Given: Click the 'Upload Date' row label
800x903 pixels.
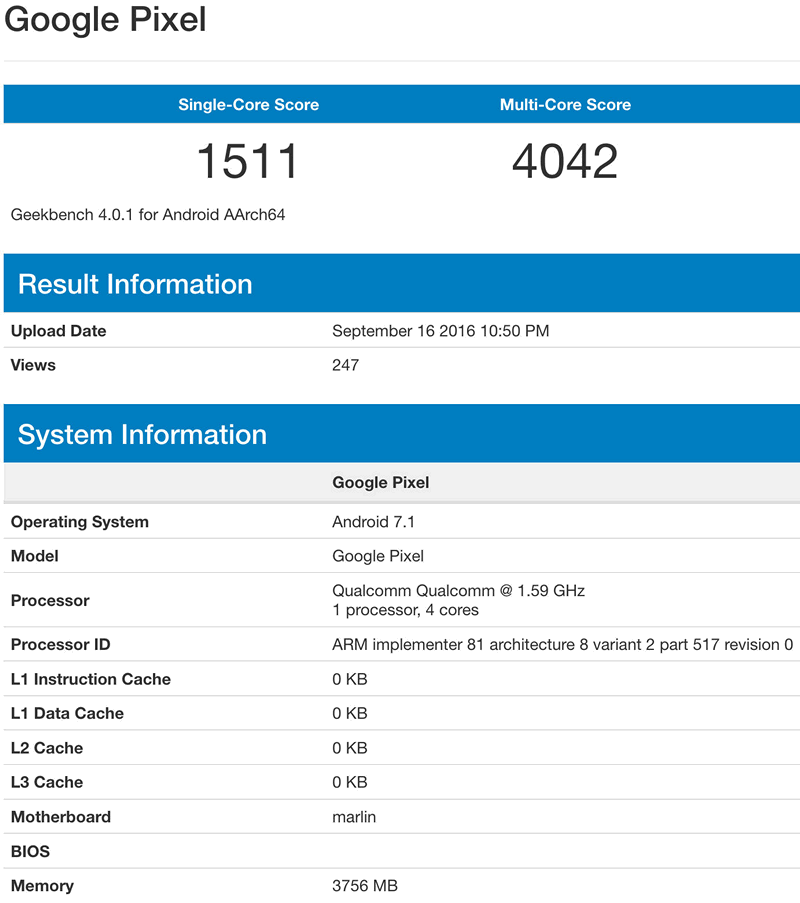Looking at the screenshot, I should (59, 331).
